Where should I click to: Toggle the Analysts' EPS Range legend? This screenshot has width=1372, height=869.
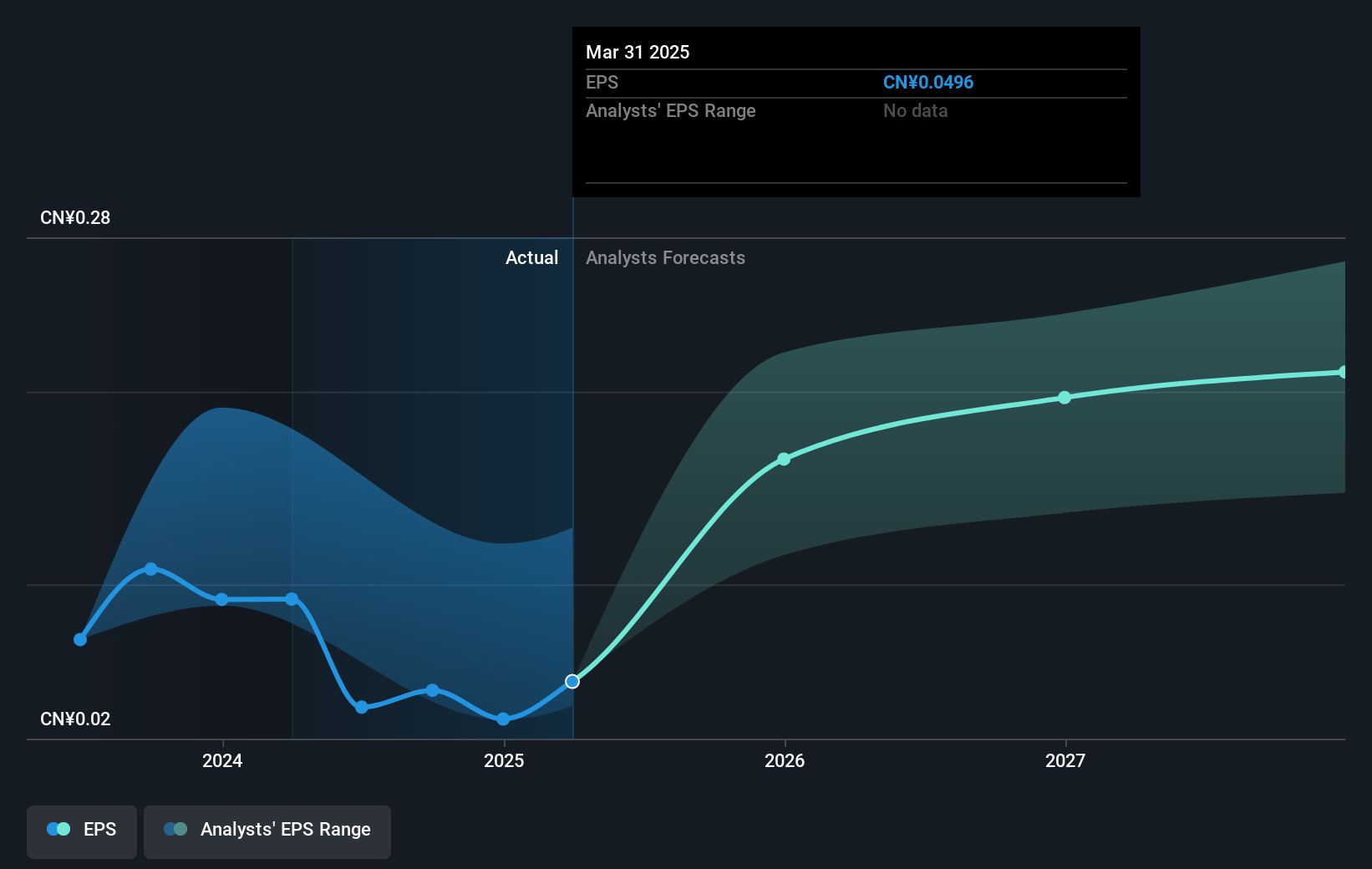(267, 831)
